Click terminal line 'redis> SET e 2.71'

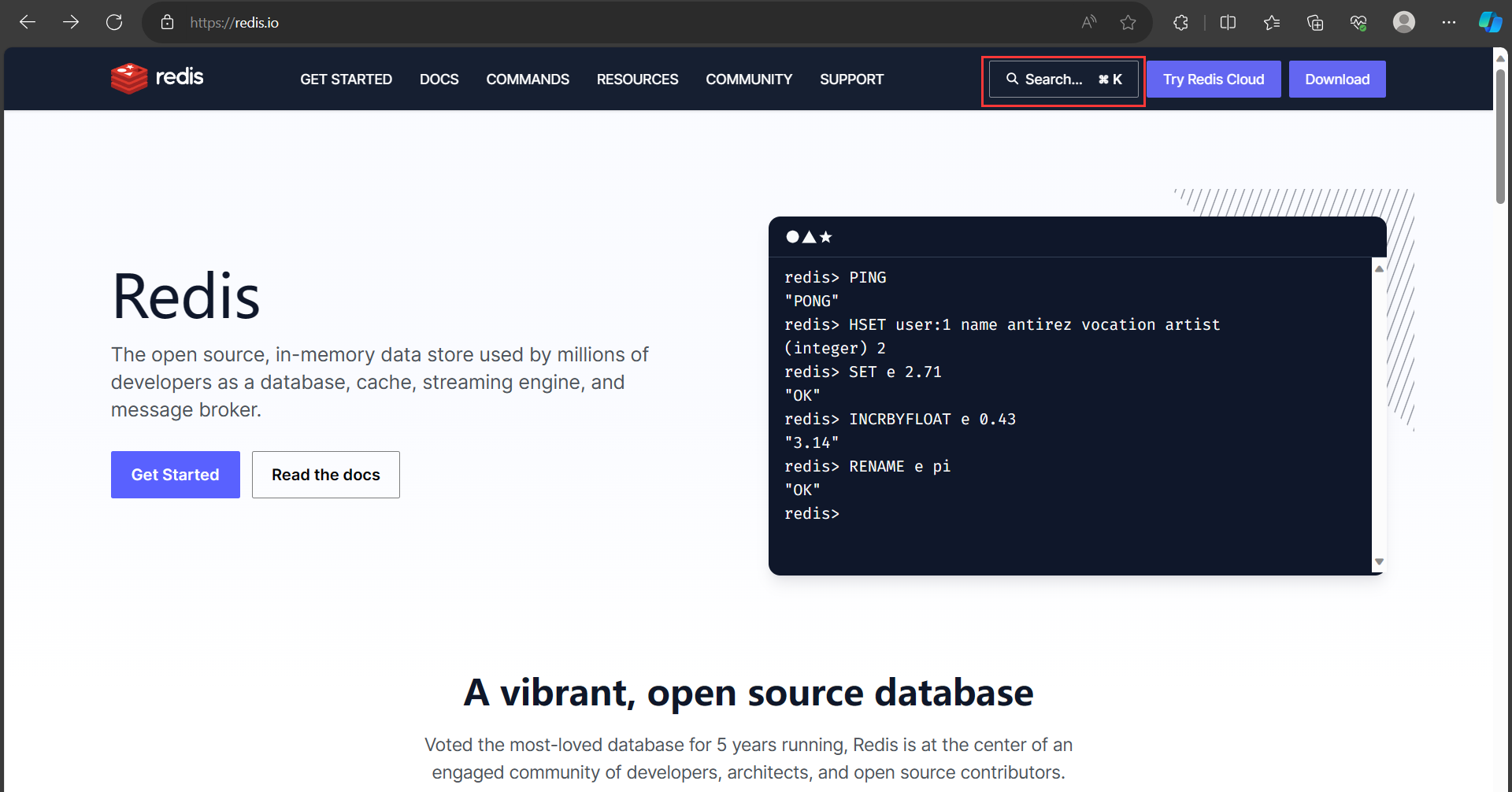click(863, 372)
